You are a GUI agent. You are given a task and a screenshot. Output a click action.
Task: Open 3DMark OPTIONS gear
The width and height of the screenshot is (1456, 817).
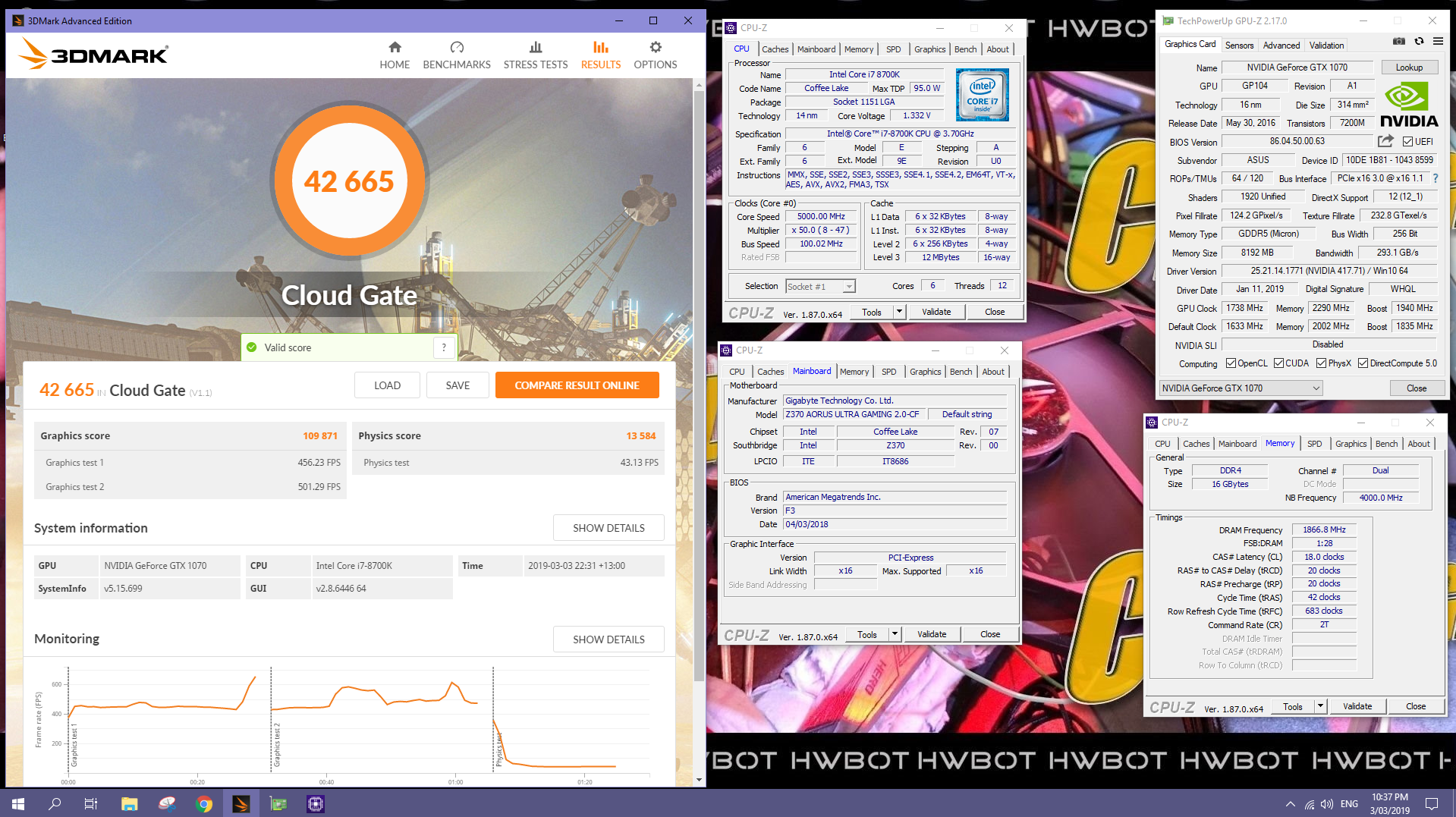tap(656, 47)
